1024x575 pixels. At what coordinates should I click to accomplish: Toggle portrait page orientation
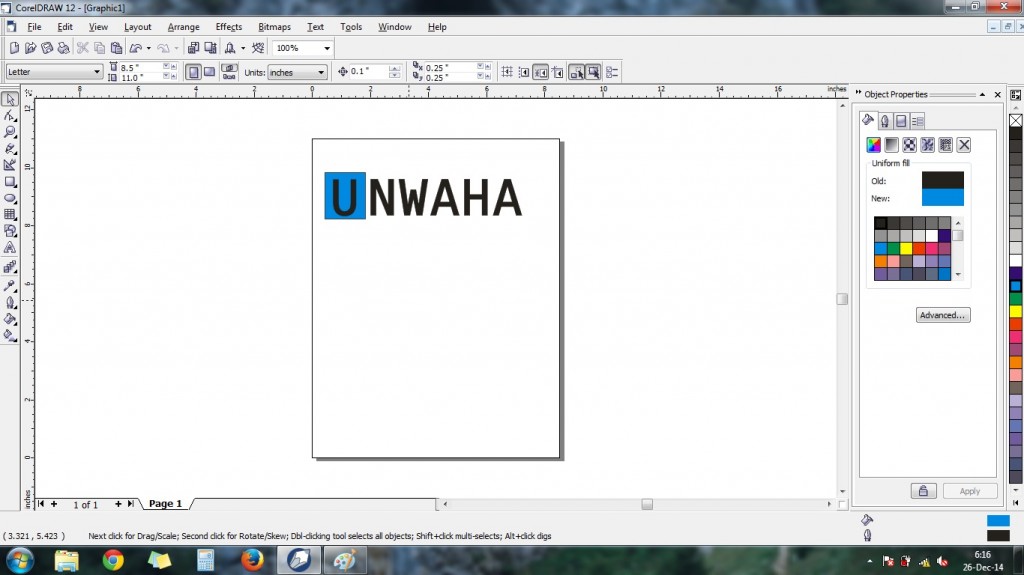193,72
